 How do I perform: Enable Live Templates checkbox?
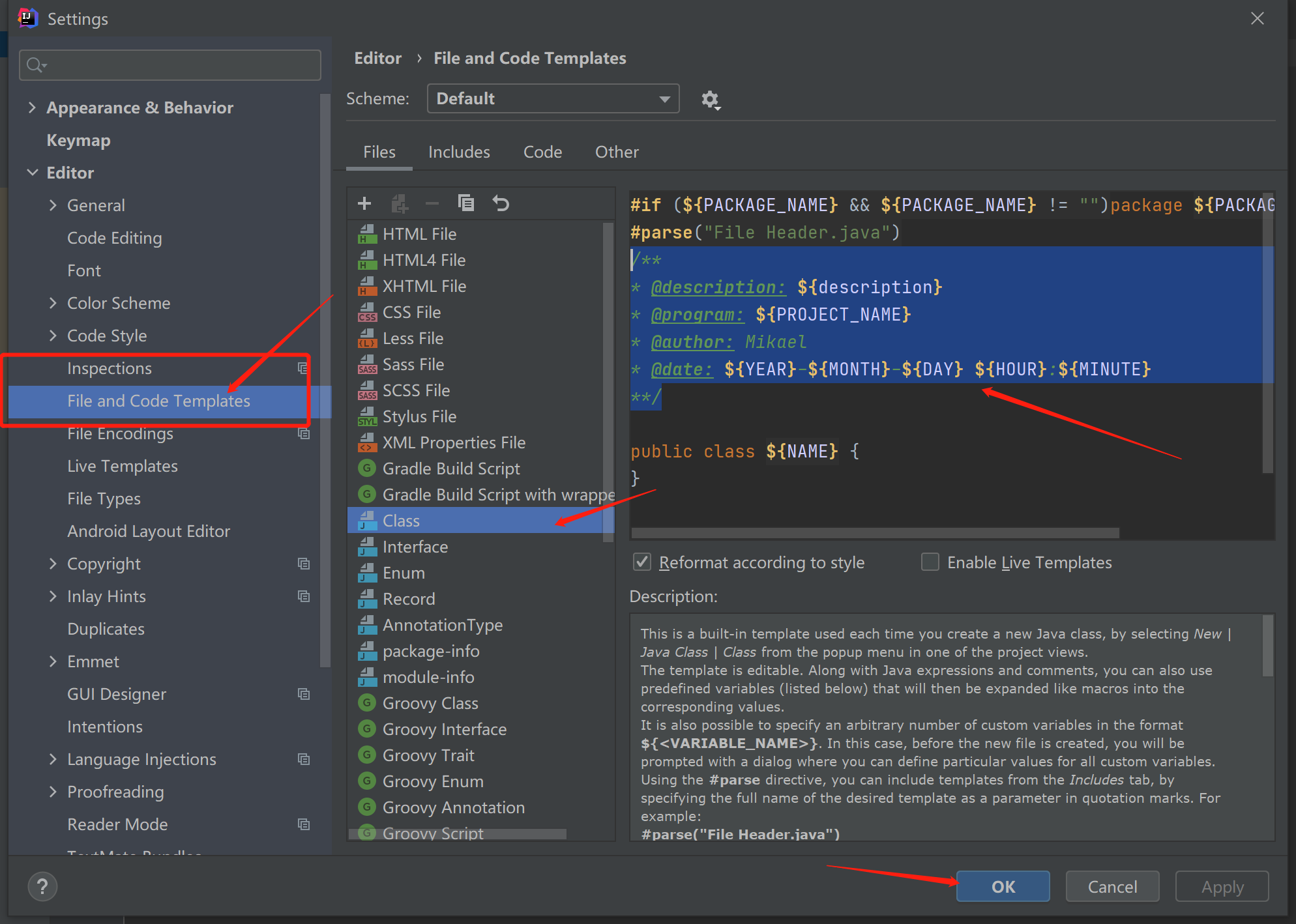(930, 562)
